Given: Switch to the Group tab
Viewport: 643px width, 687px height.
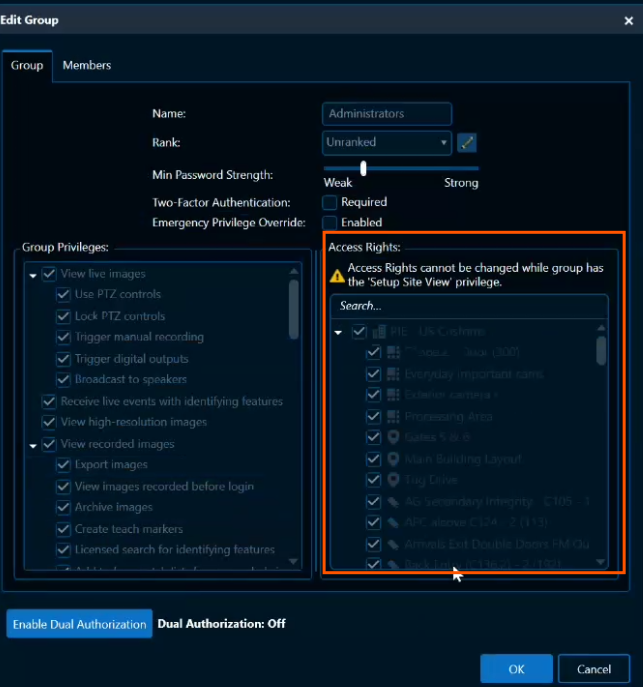Looking at the screenshot, I should coord(27,66).
